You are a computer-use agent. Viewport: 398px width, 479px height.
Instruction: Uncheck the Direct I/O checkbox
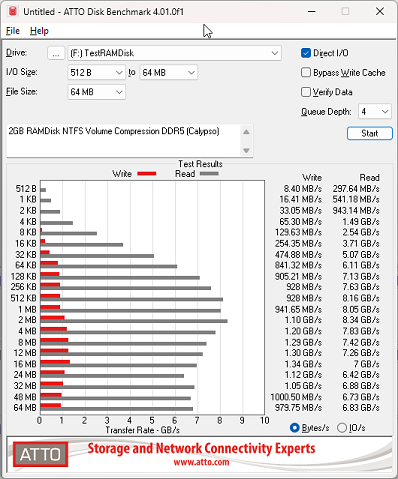pos(306,53)
